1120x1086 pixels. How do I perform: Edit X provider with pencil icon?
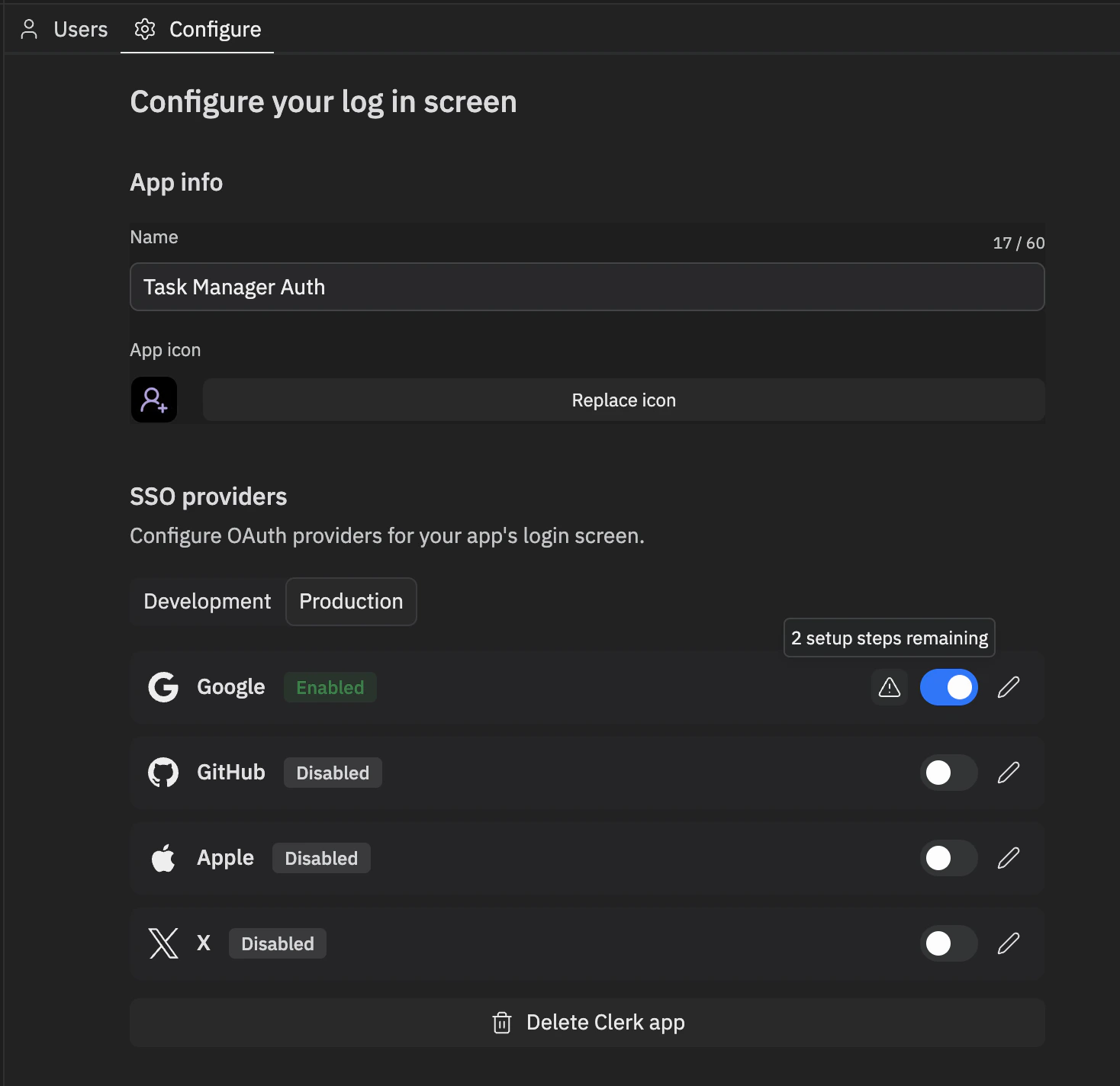click(1009, 943)
